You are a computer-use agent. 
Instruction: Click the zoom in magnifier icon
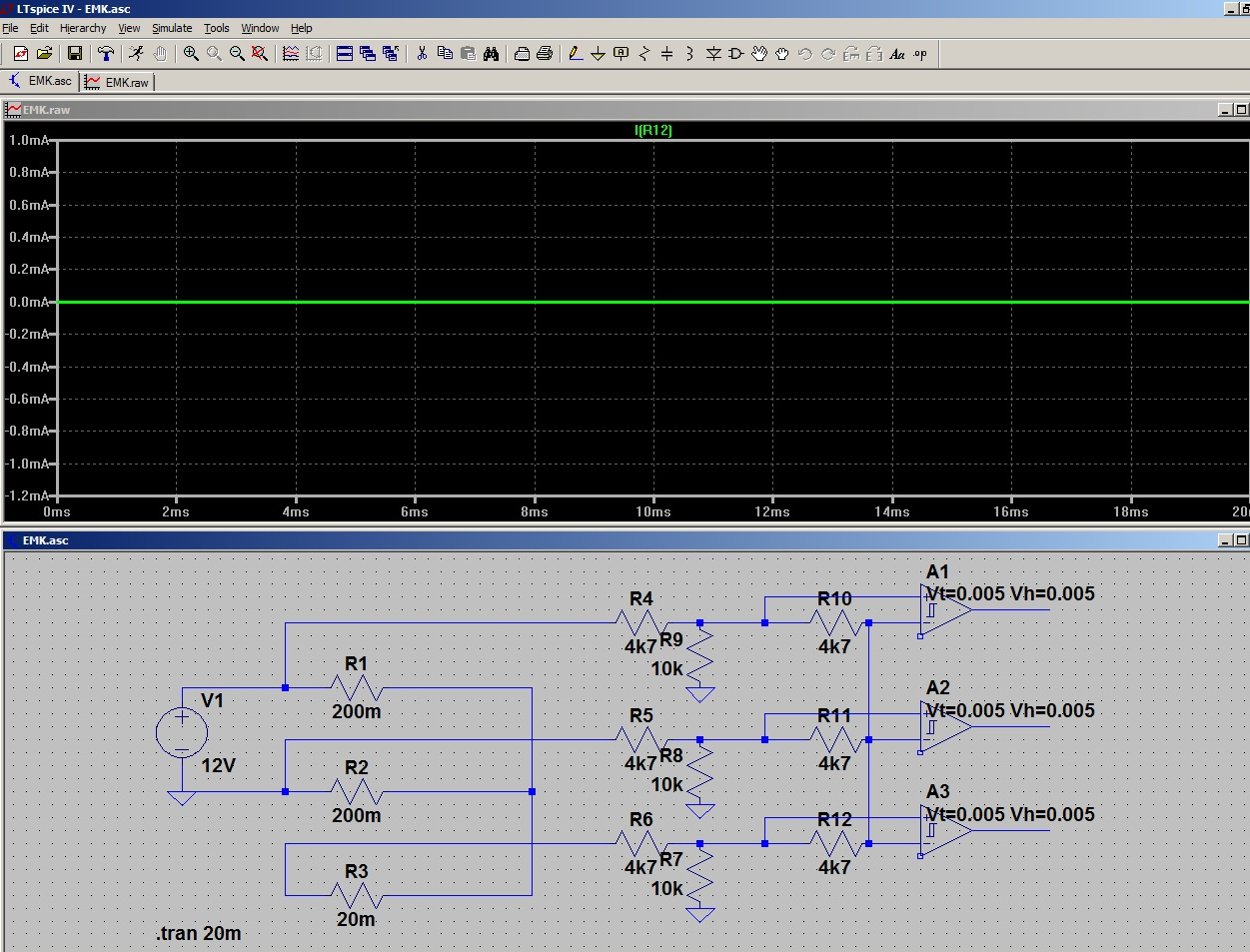pos(191,54)
